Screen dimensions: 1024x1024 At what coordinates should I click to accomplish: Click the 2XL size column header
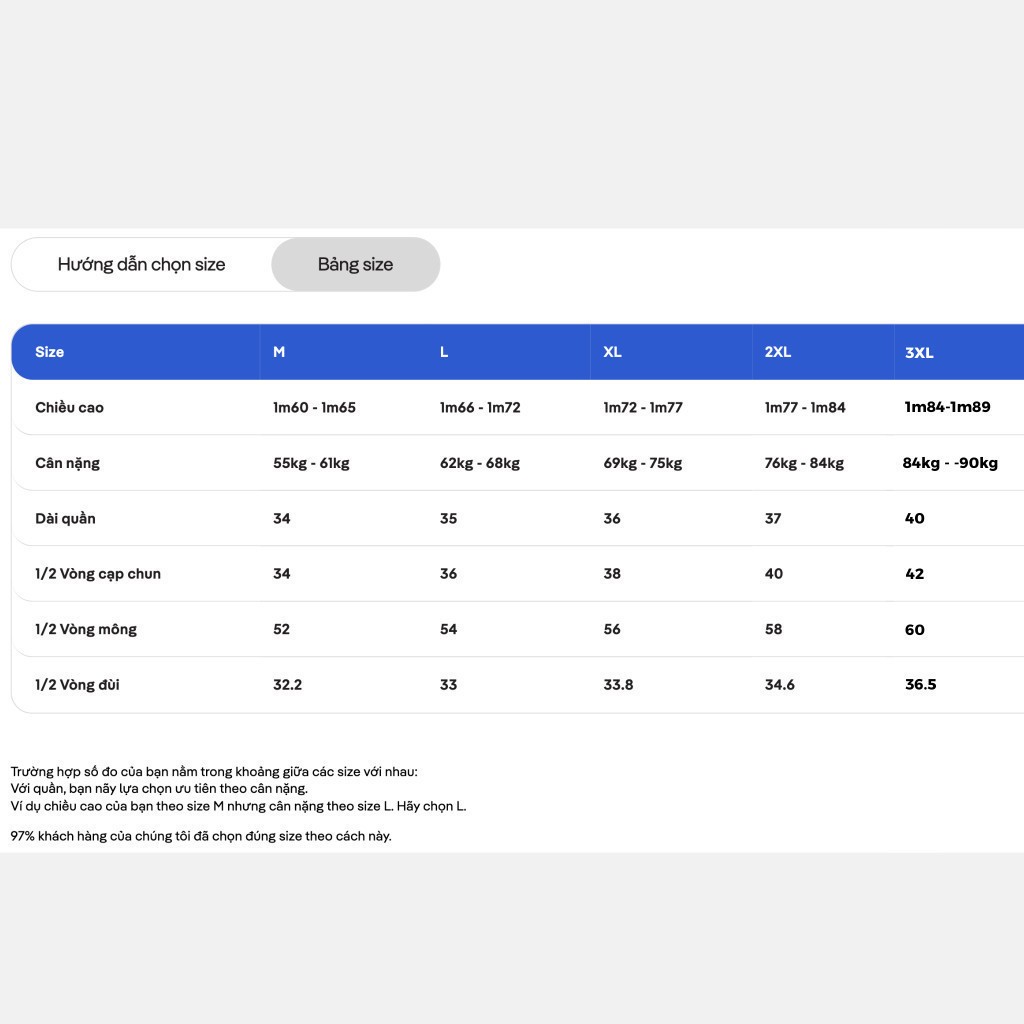(778, 352)
